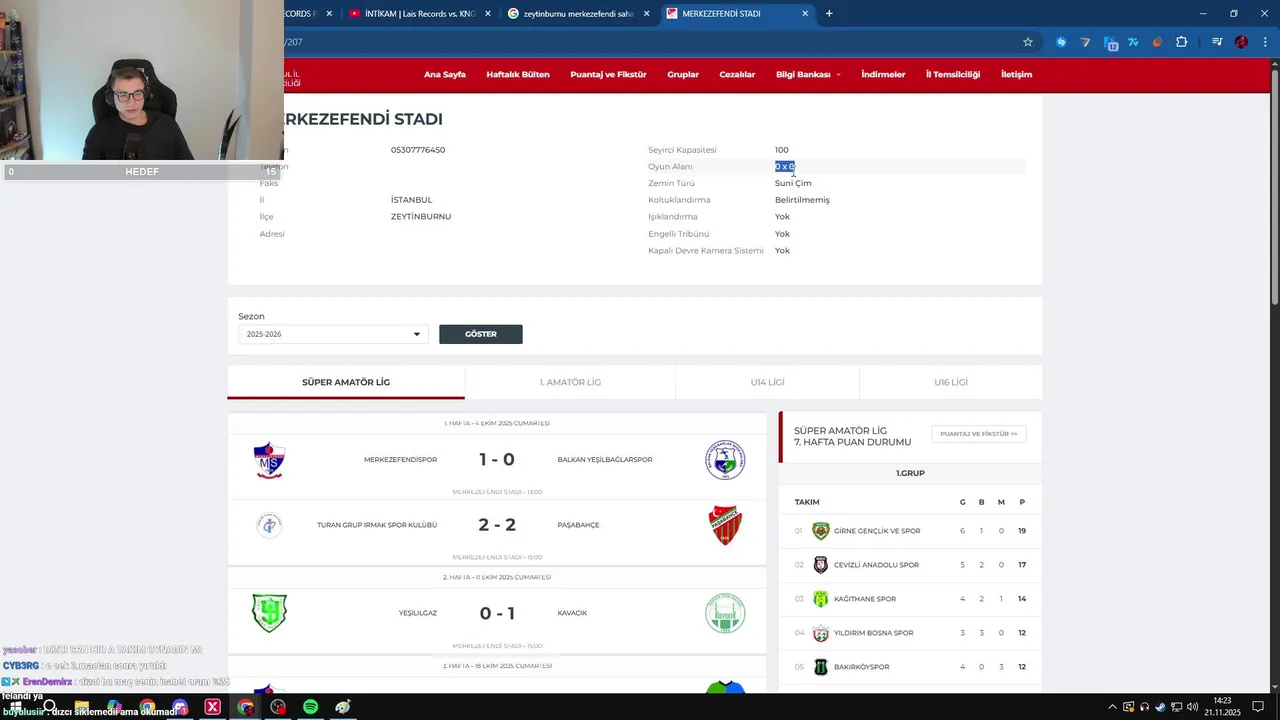Open Kağıthane Spor in standings
This screenshot has width=1280, height=720.
[x=865, y=599]
